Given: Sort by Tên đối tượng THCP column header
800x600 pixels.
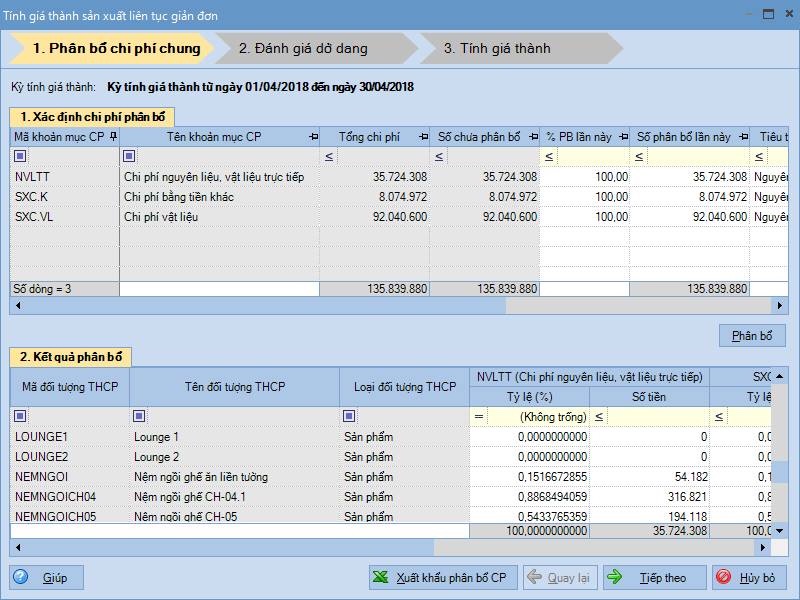Looking at the screenshot, I should pos(235,387).
